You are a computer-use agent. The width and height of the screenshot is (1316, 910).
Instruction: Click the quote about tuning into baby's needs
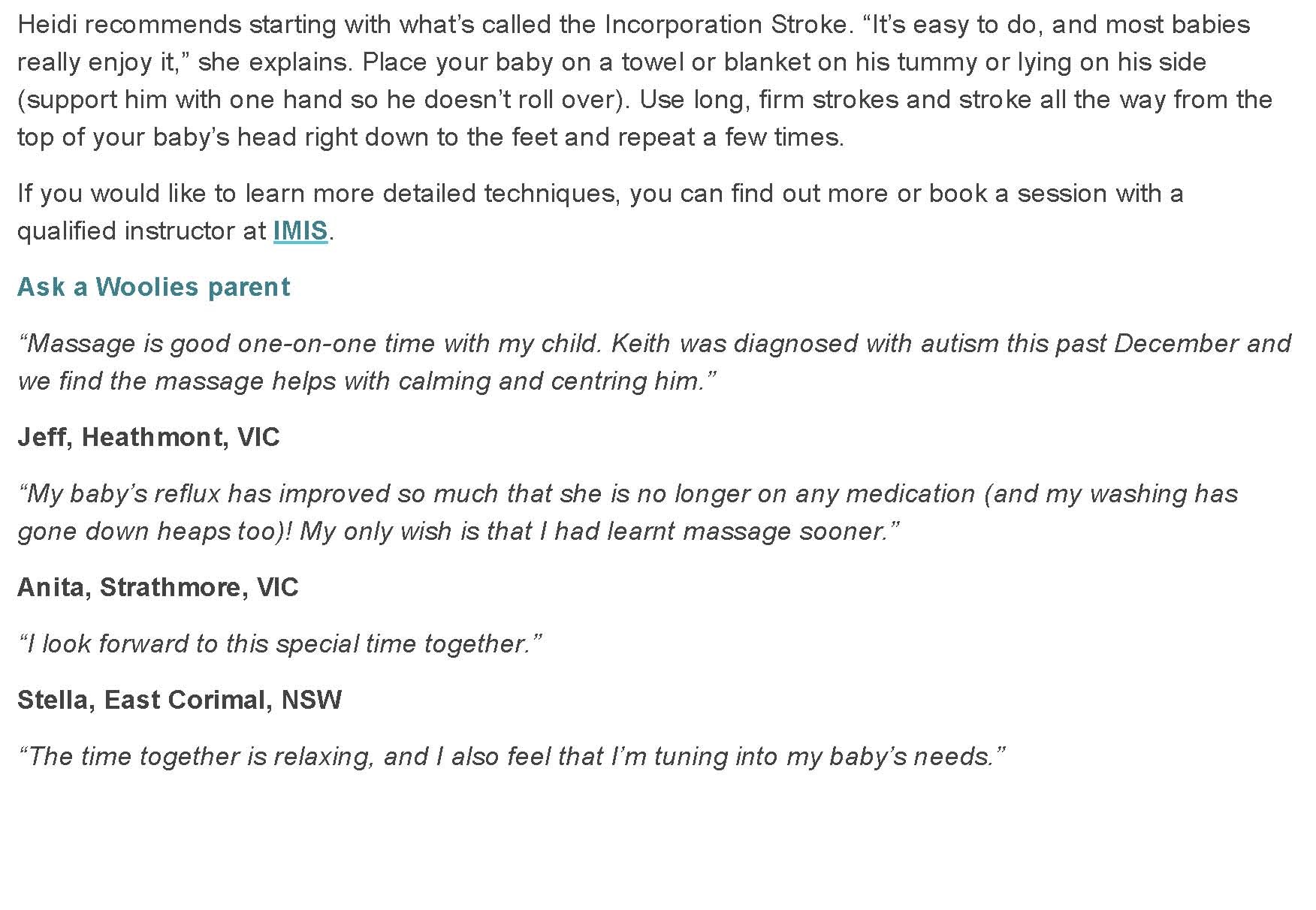click(511, 756)
